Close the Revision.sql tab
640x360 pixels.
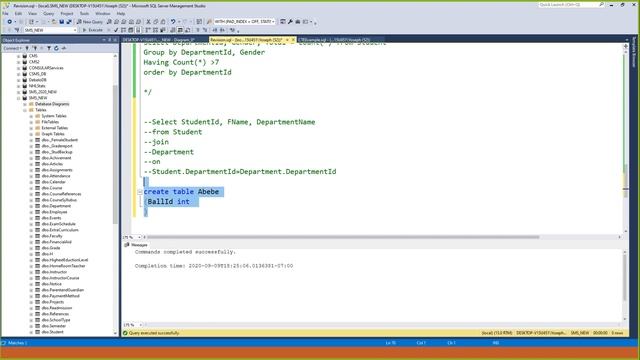point(293,40)
